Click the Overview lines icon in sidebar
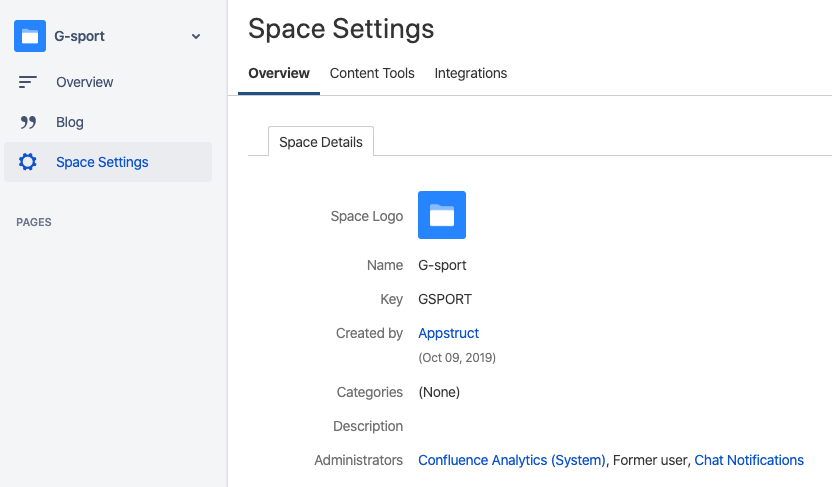Viewport: 832px width, 487px height. [28, 82]
